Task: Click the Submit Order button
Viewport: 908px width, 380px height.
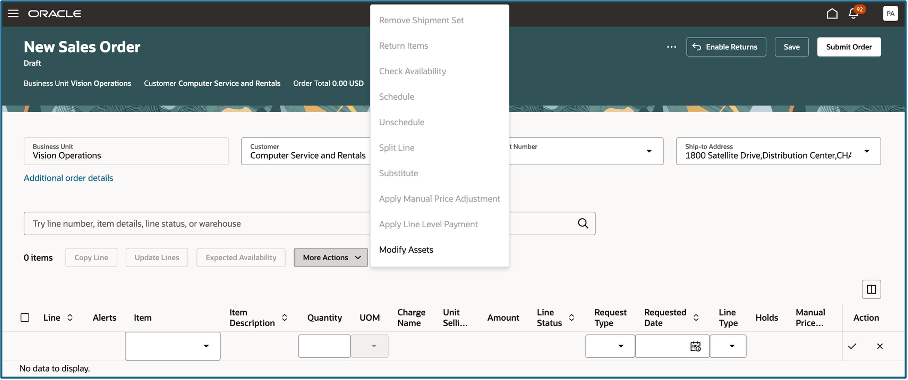Action: click(x=849, y=47)
